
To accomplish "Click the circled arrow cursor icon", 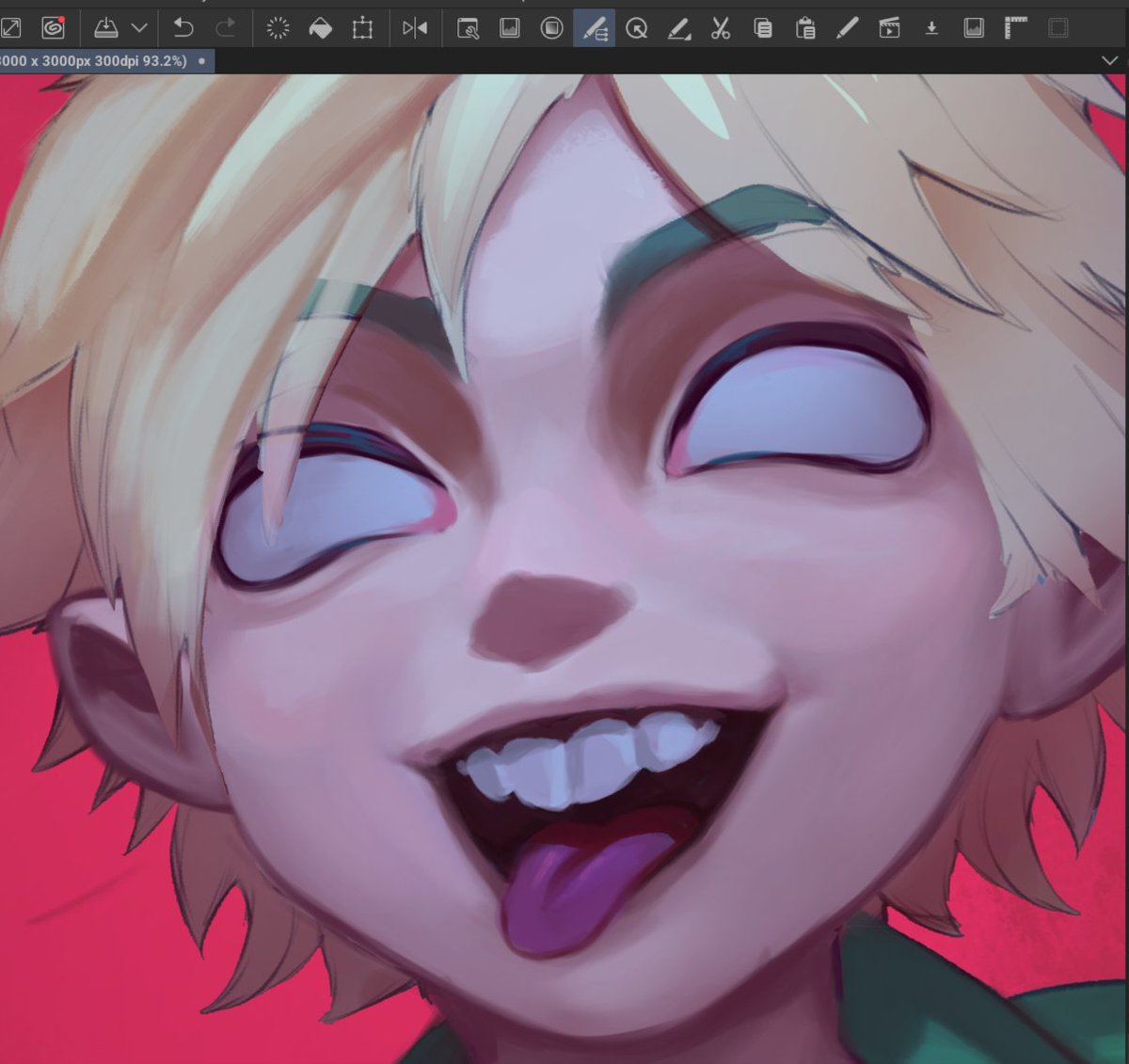I will point(637,28).
